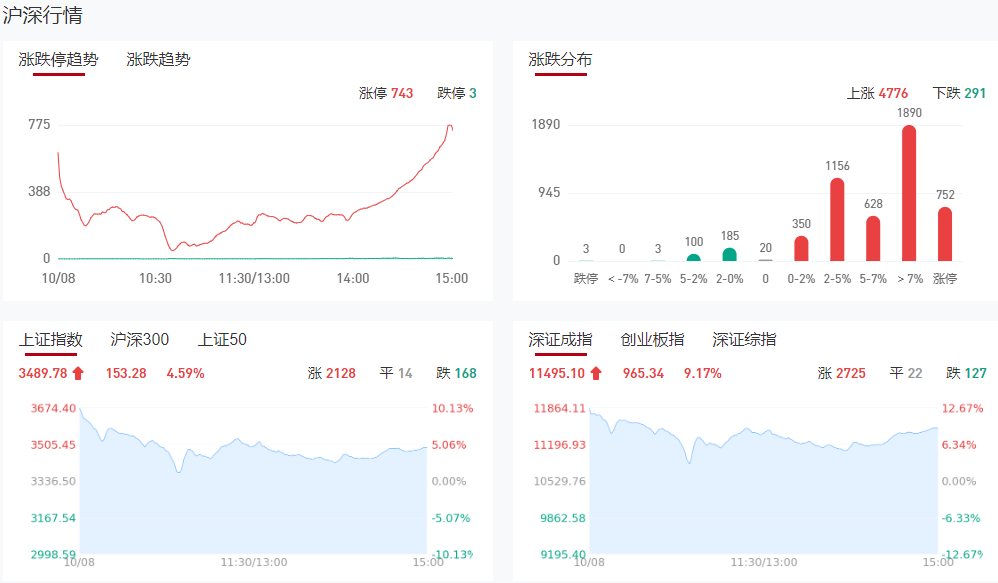Click the 2-5% bar showing 1156
Image resolution: width=998 pixels, height=583 pixels.
pos(837,219)
